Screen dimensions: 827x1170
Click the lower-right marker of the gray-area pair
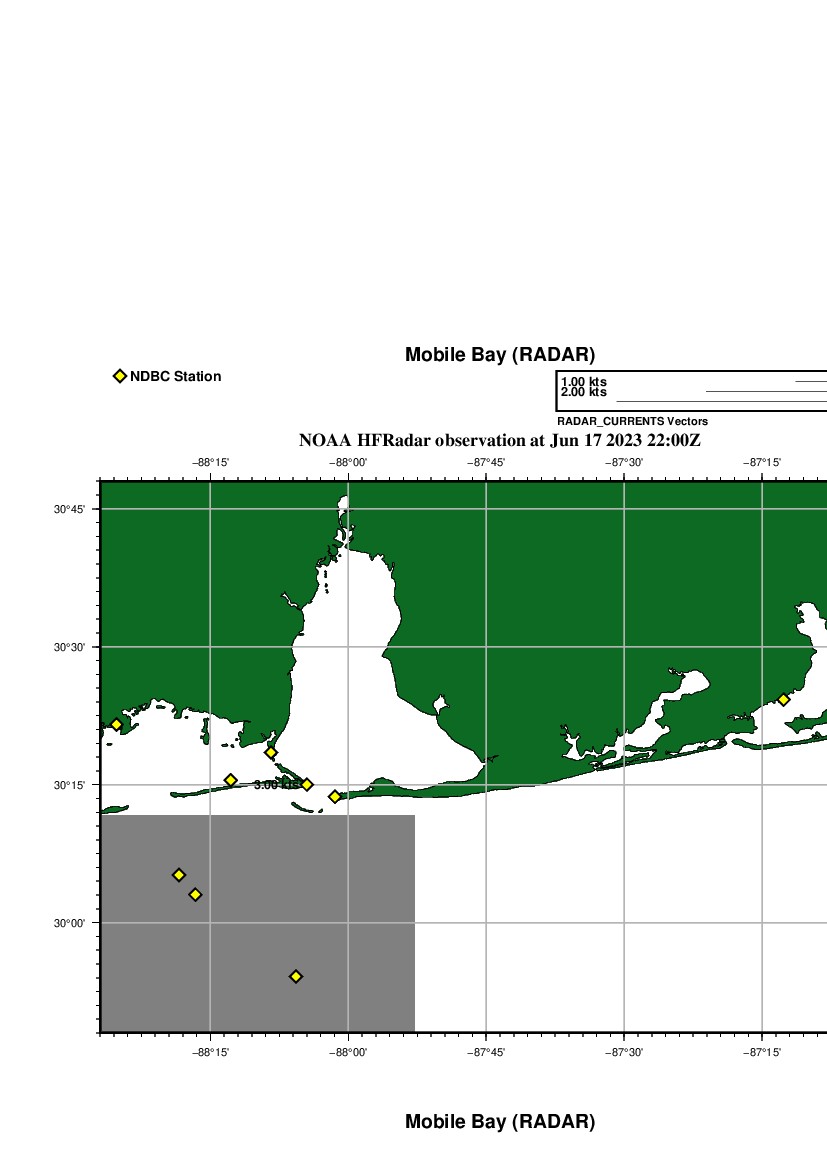[x=195, y=895]
